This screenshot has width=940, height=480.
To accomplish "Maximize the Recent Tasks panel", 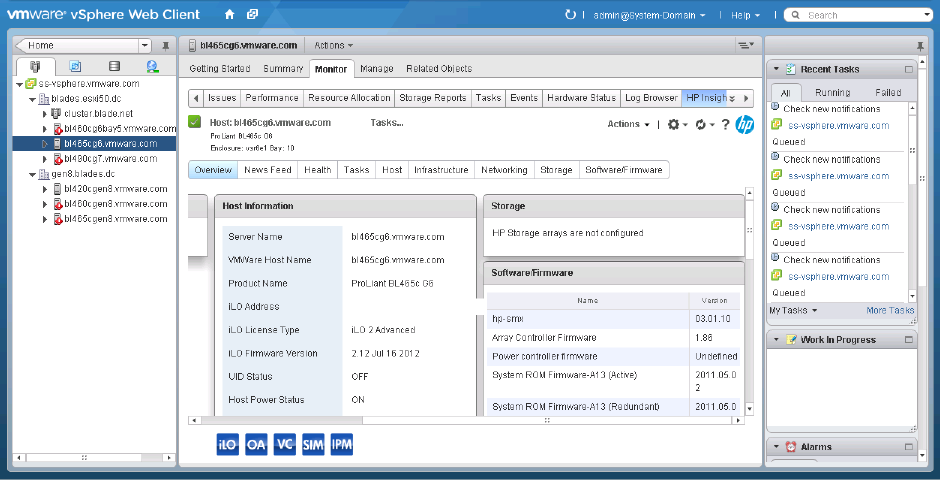I will point(908,70).
